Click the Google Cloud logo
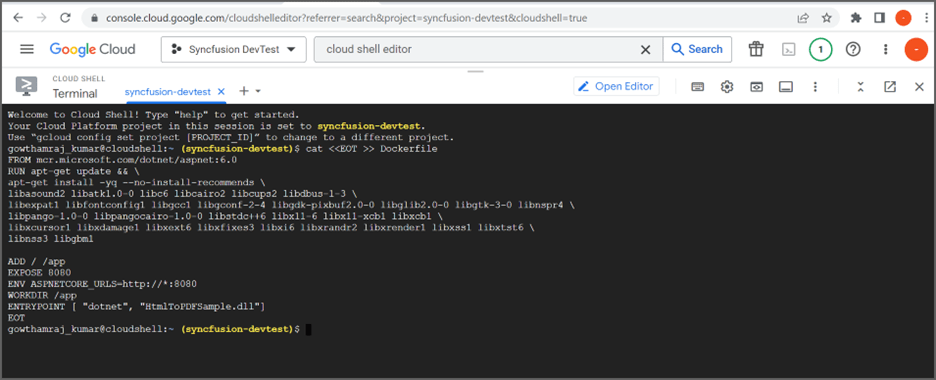Viewport: 936px width, 380px height. 93,50
